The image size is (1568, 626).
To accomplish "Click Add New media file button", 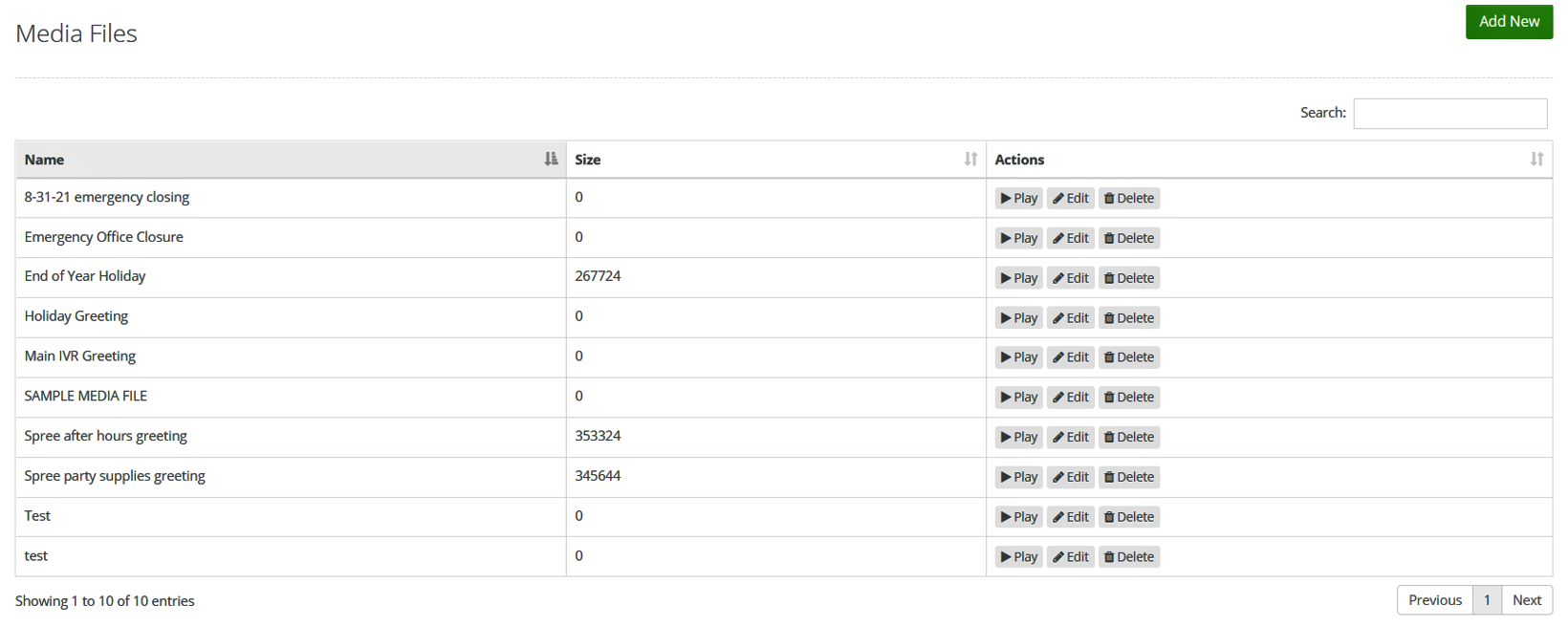I will click(x=1509, y=22).
